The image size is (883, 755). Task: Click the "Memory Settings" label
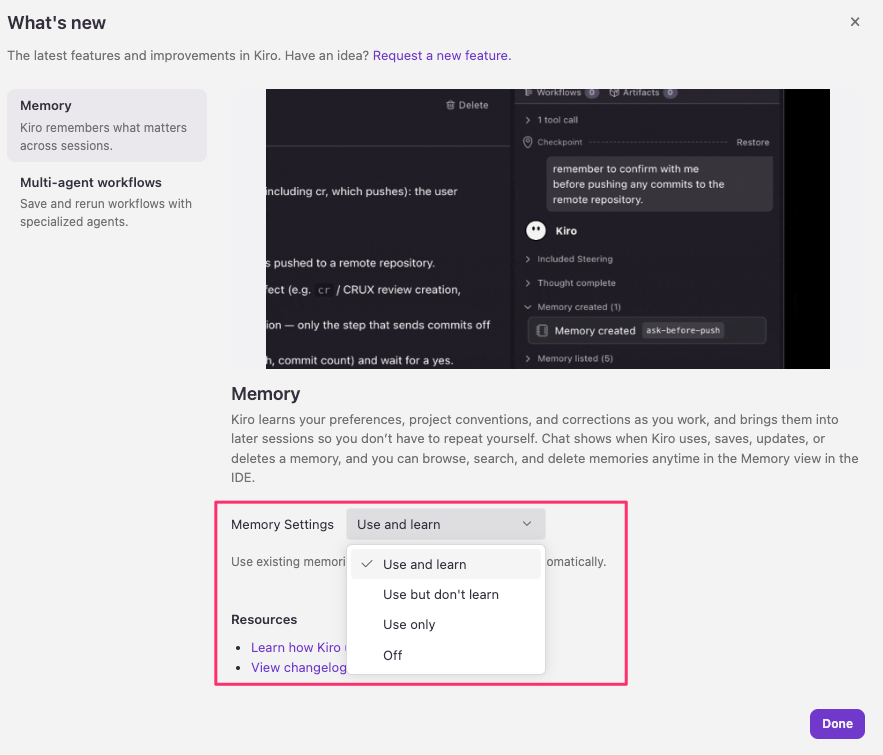tap(282, 524)
